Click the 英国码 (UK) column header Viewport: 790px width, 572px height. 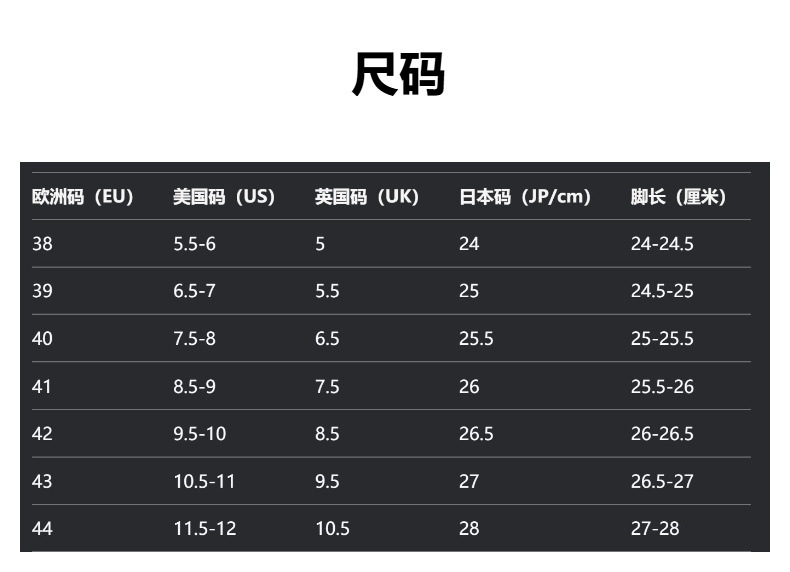pos(366,197)
